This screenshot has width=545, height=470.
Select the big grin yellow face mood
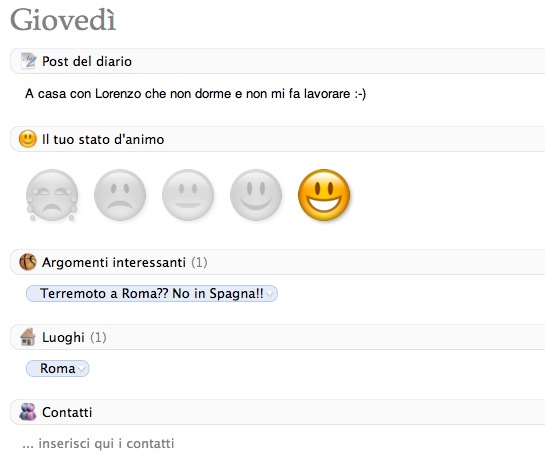pyautogui.click(x=324, y=195)
